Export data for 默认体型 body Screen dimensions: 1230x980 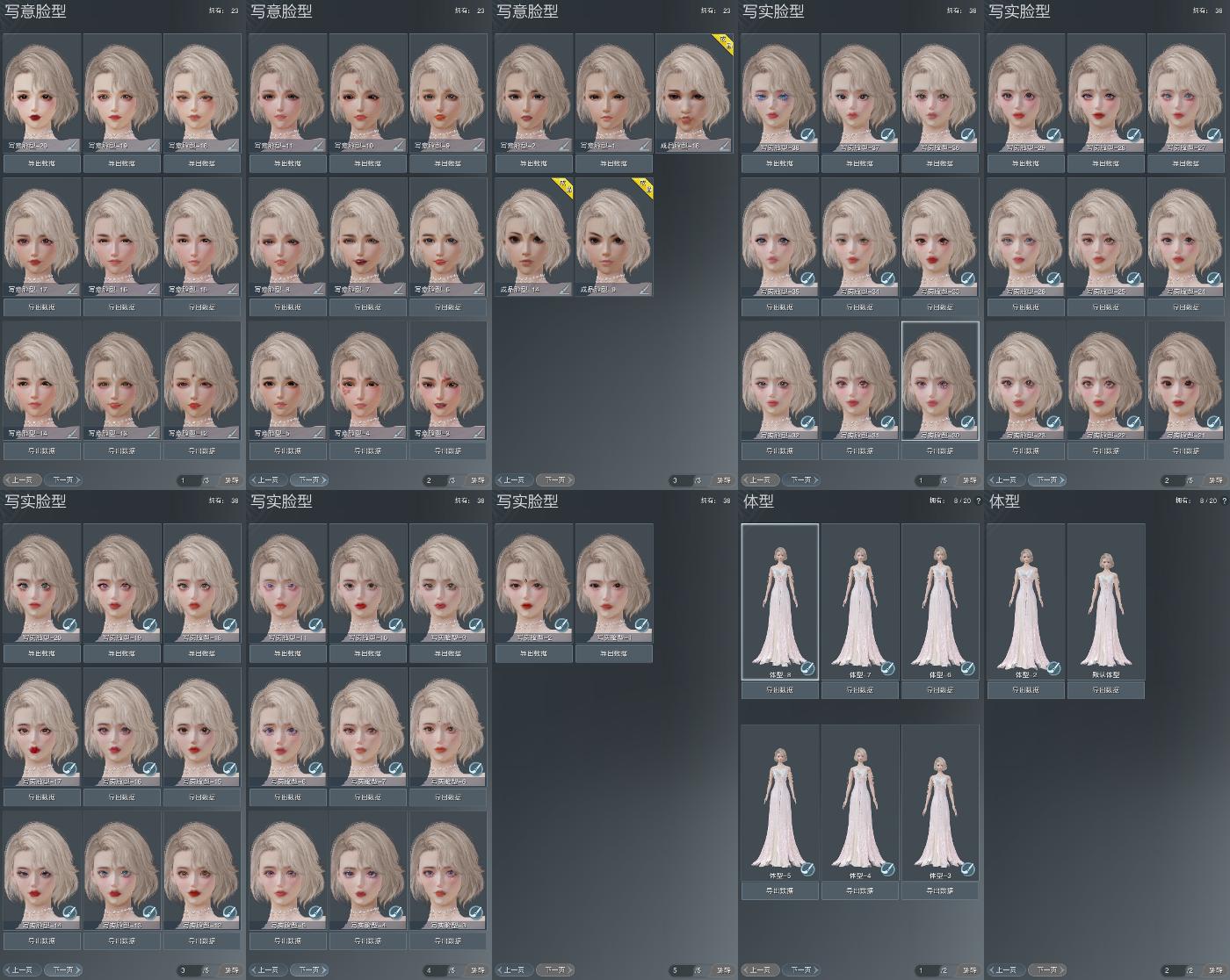click(1106, 690)
